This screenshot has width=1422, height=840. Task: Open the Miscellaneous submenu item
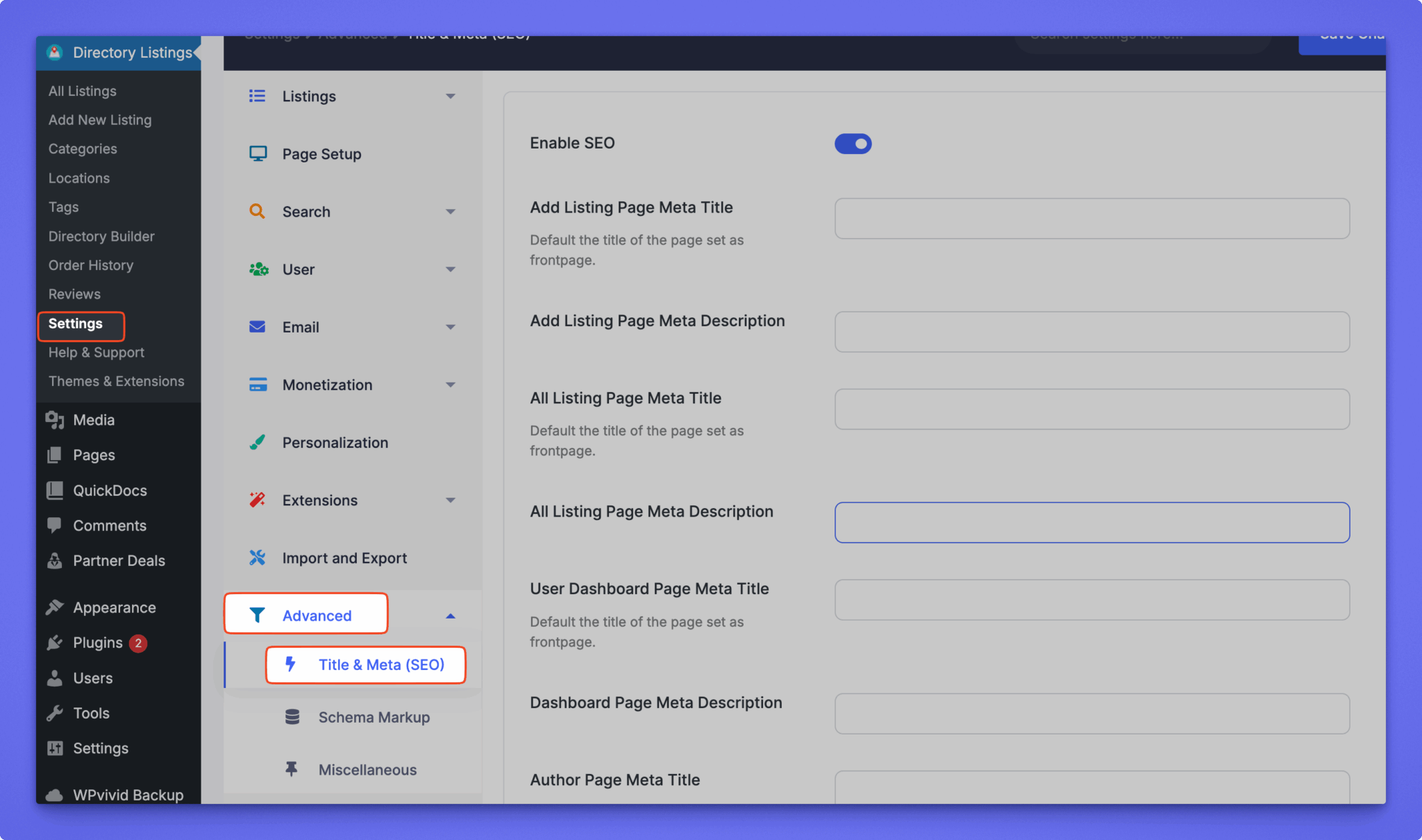[367, 769]
